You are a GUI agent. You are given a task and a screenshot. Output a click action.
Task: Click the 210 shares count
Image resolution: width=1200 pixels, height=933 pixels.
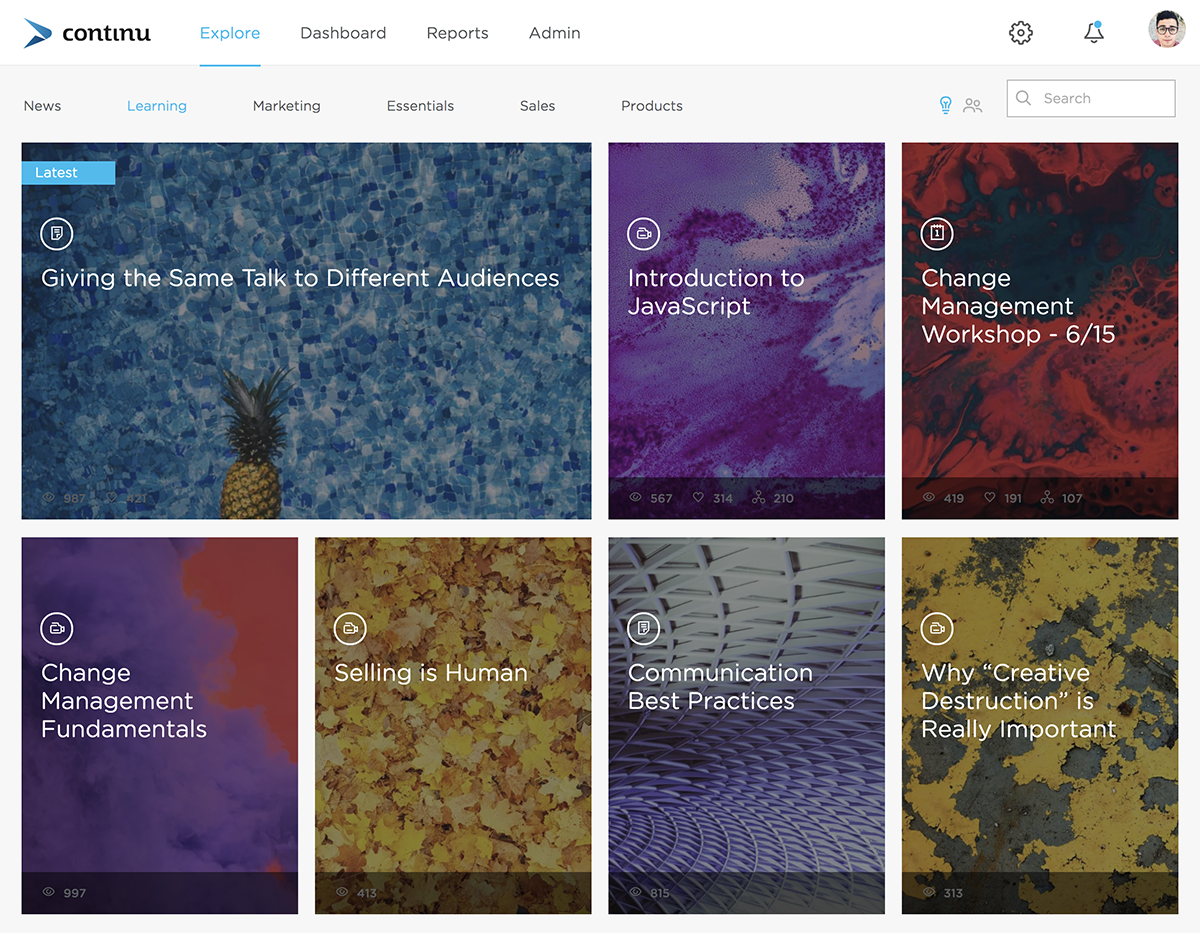click(783, 498)
